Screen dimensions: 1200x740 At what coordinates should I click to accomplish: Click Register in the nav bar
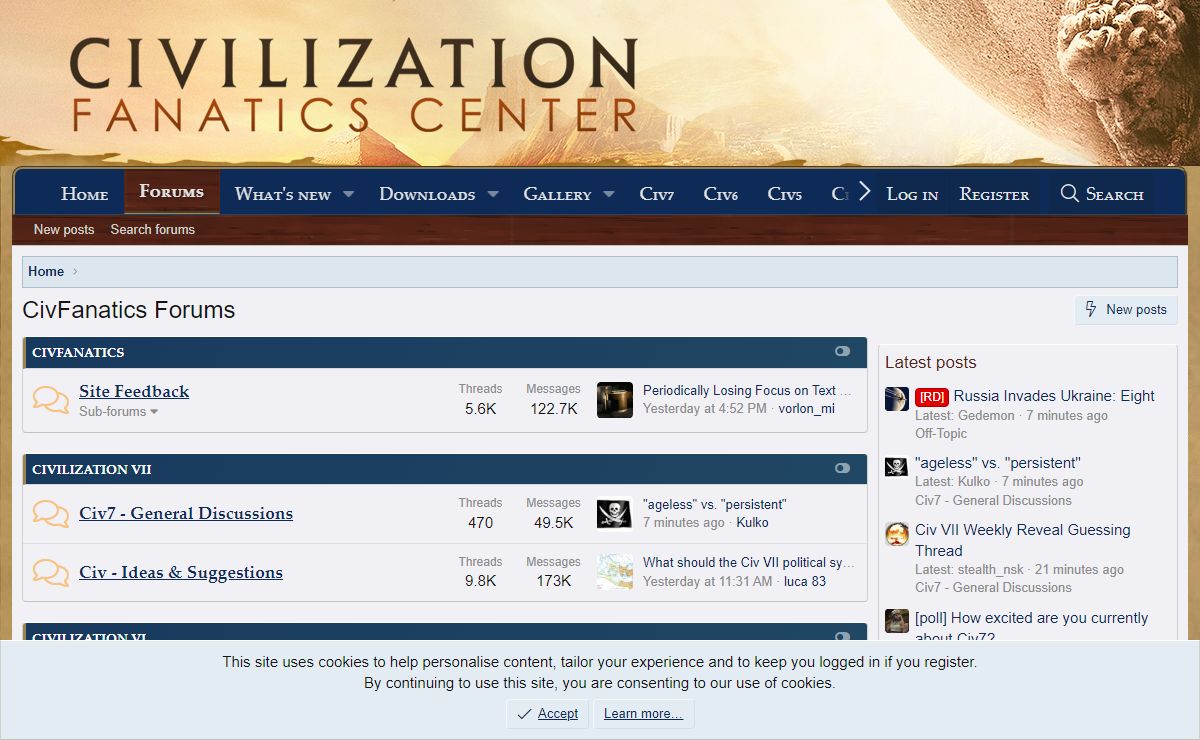tap(994, 194)
